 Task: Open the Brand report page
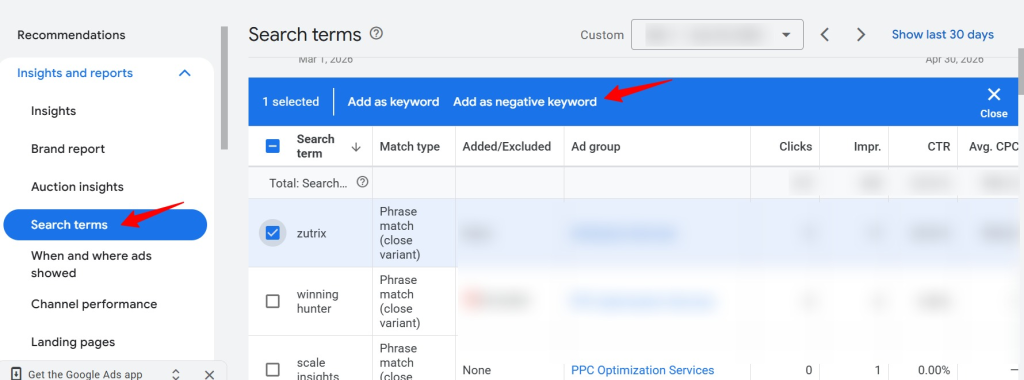68,149
